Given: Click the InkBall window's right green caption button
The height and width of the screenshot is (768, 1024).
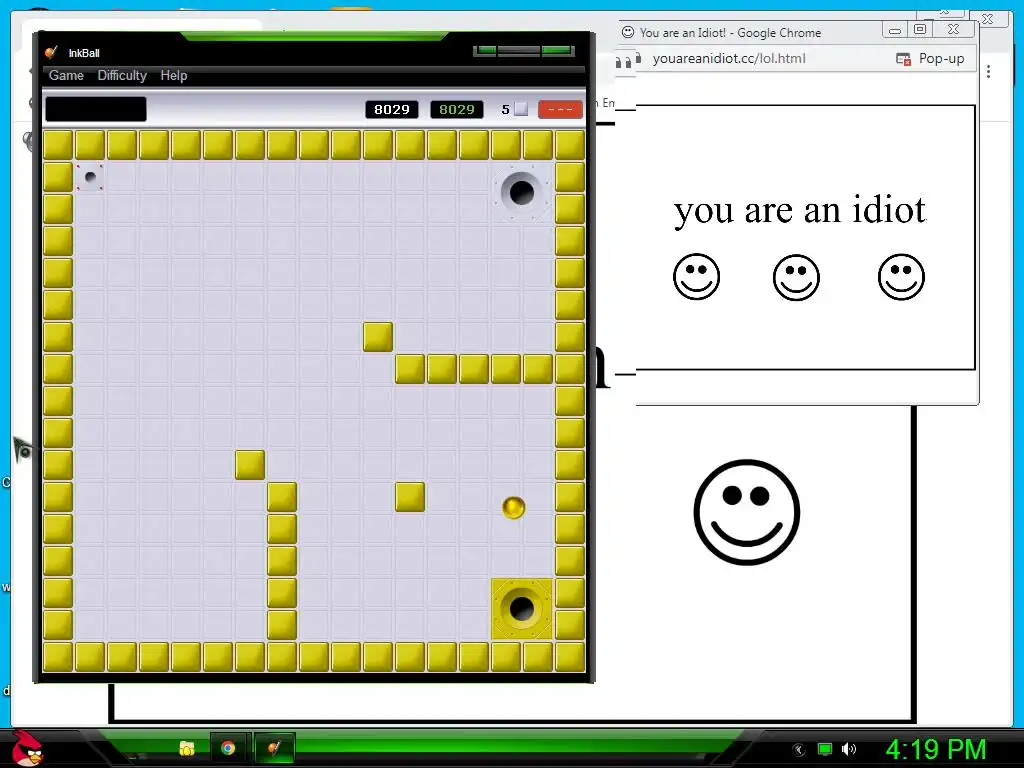Looking at the screenshot, I should click(558, 50).
